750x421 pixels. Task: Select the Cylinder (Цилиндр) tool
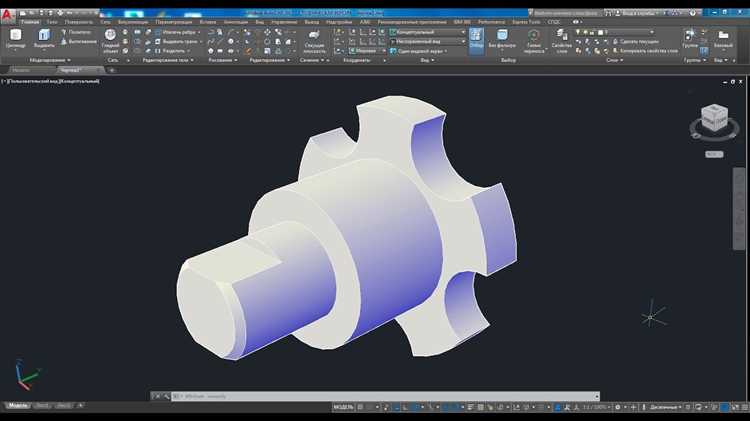pos(15,39)
